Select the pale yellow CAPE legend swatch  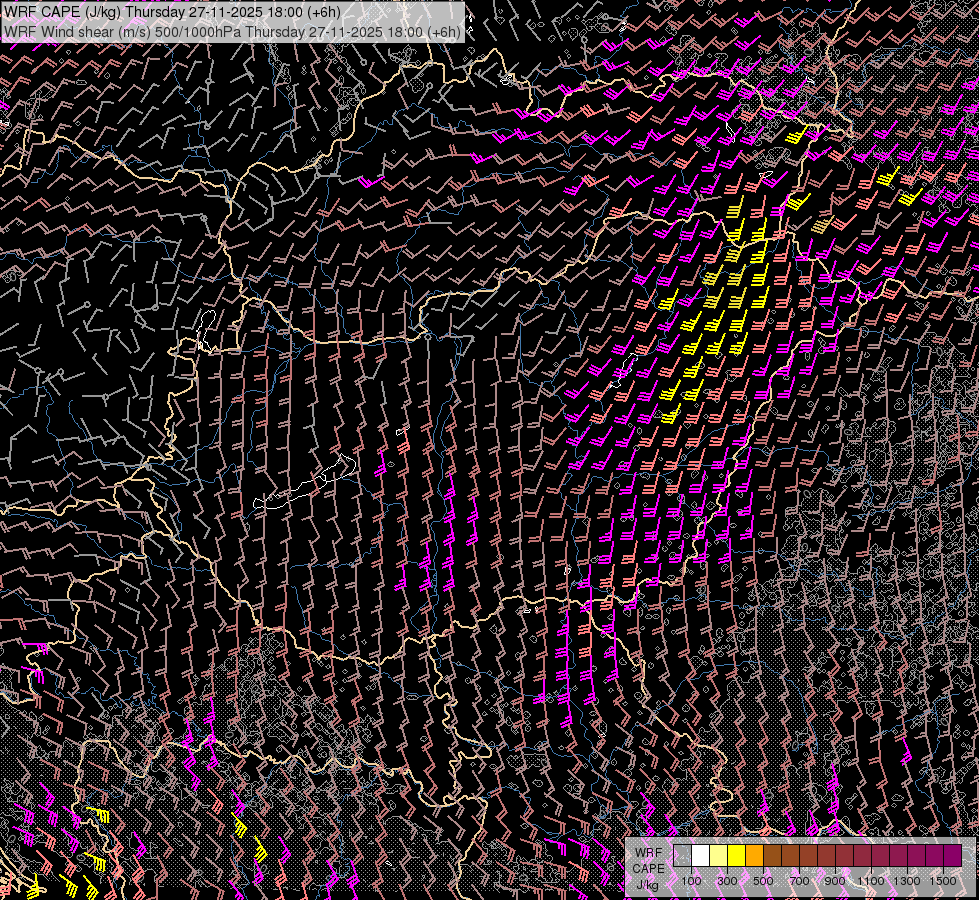coord(718,856)
